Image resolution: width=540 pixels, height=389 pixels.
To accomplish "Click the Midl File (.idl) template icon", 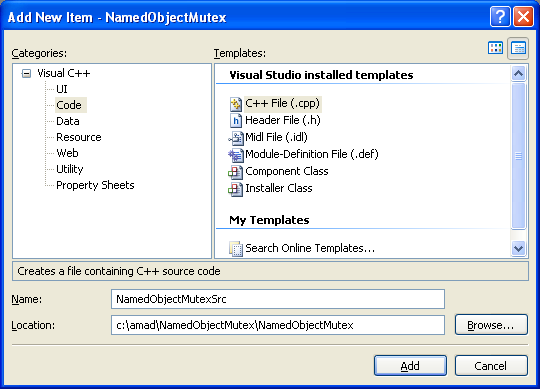I will (x=236, y=137).
